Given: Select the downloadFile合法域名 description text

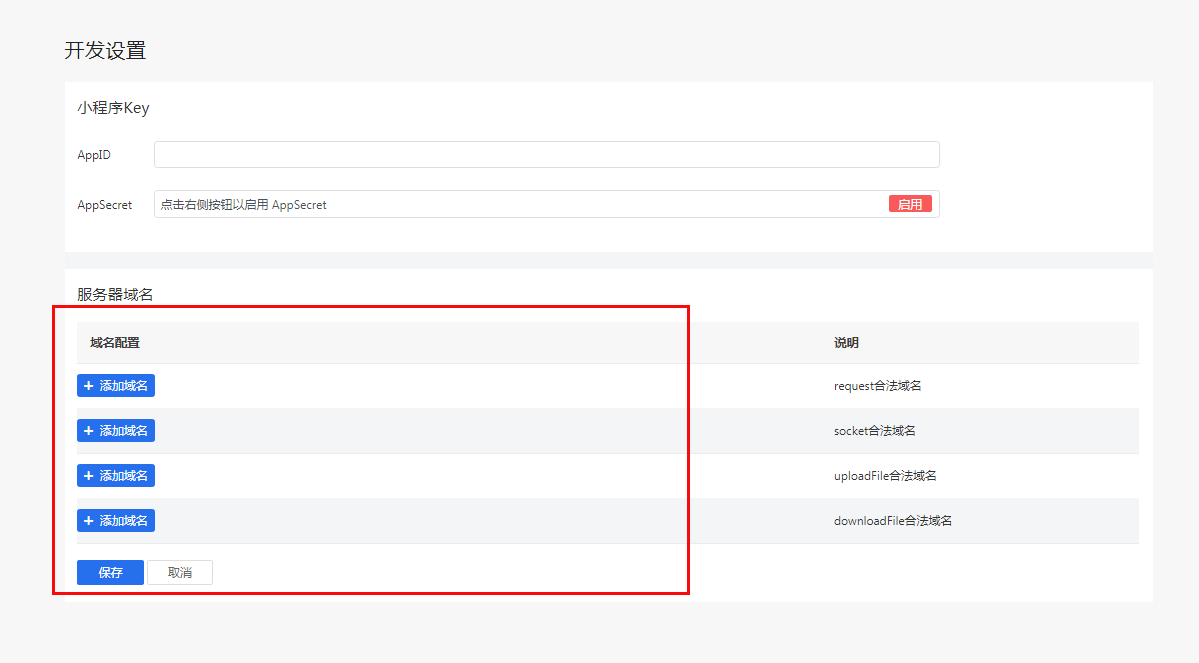Looking at the screenshot, I should coord(892,521).
